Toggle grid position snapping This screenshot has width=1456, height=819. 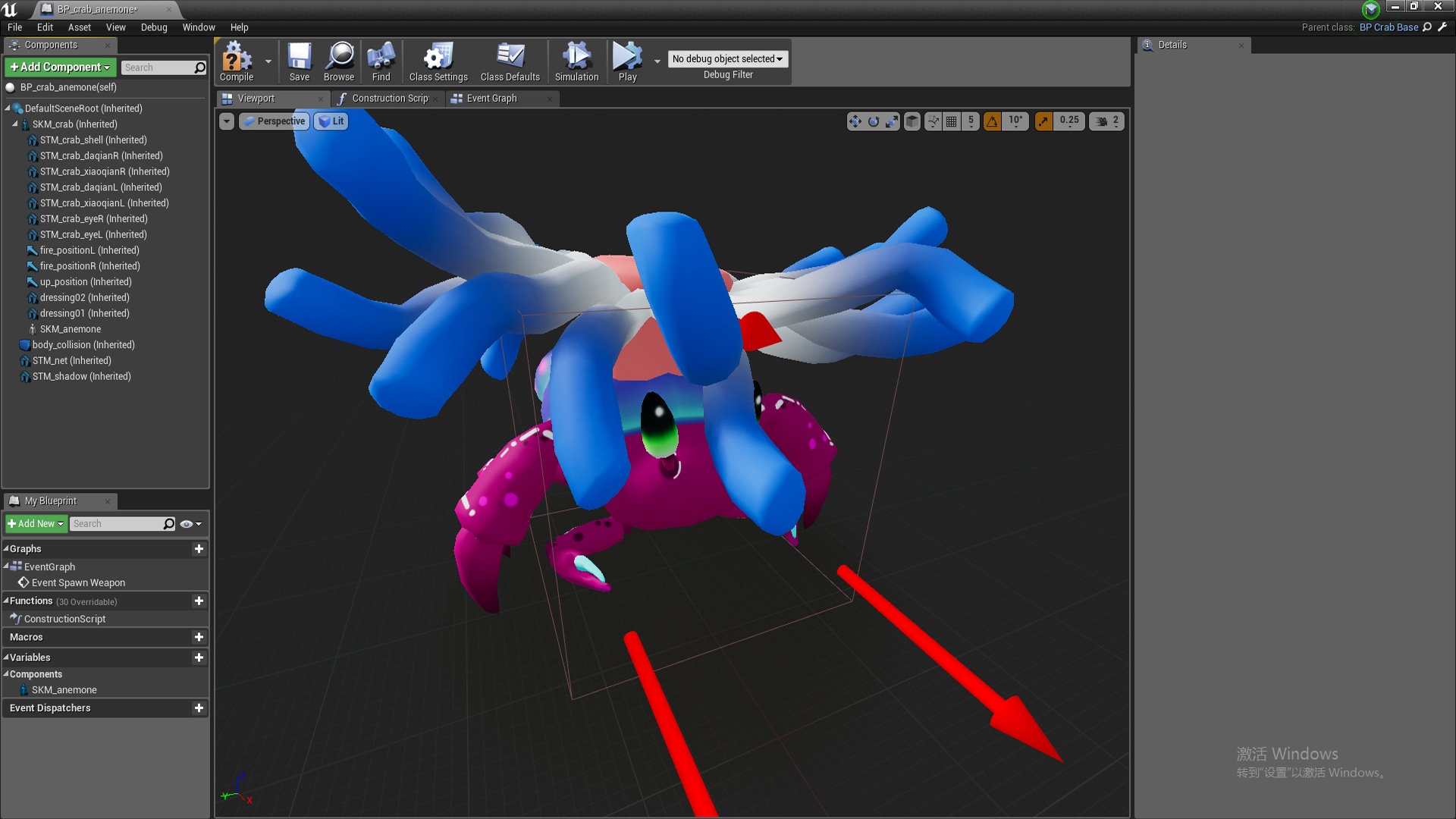coord(951,121)
